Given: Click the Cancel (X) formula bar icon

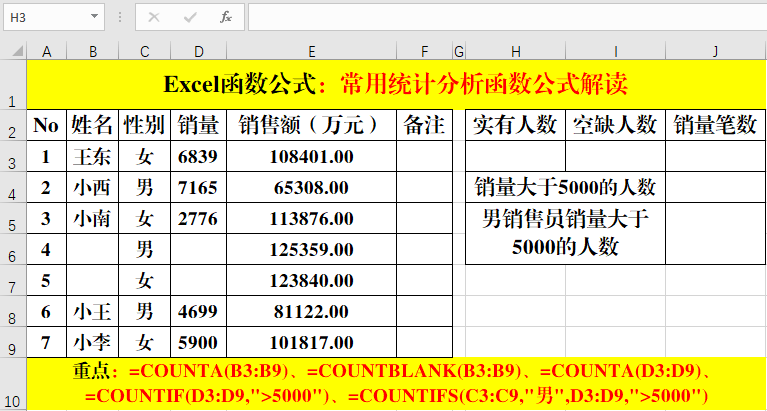Looking at the screenshot, I should pyautogui.click(x=154, y=18).
